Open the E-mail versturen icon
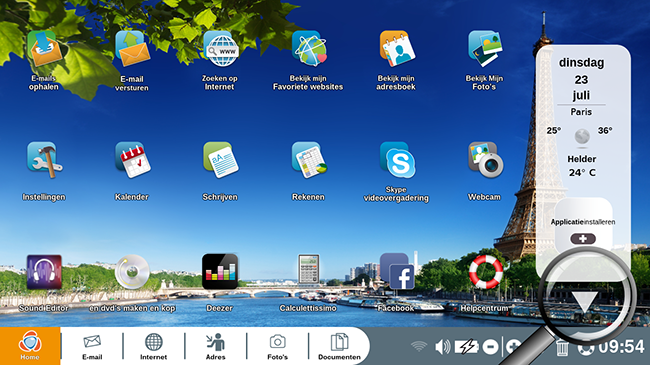650x365 pixels. pos(132,49)
